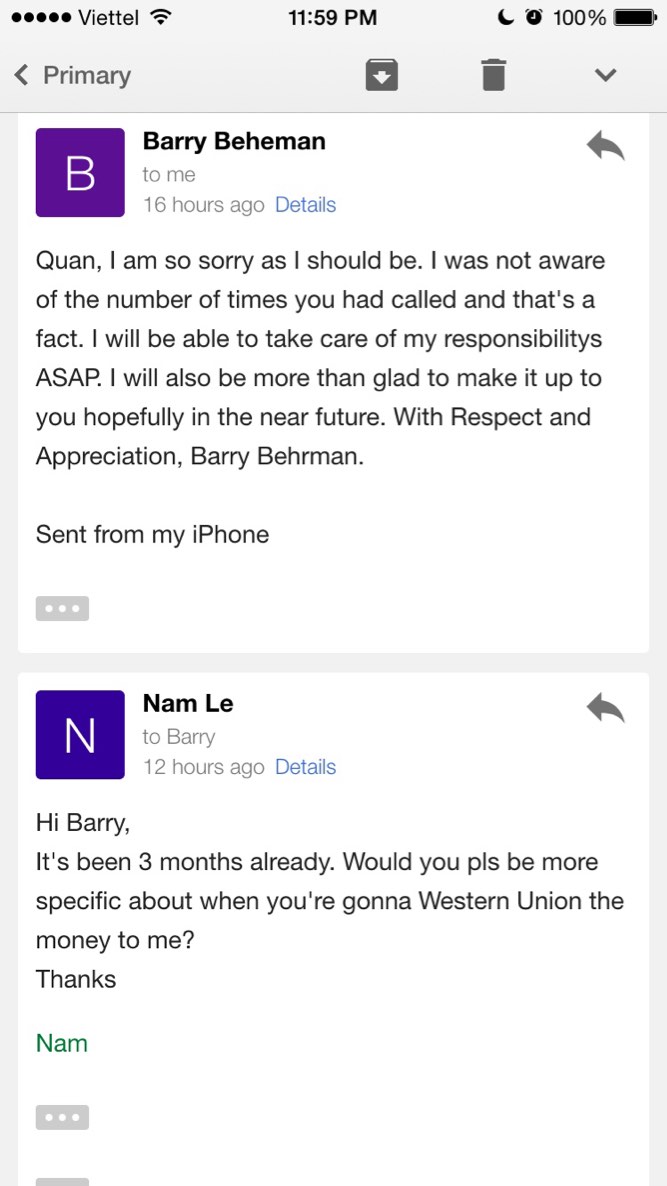Viewport: 667px width, 1186px height.
Task: Tap Nam Le's N avatar
Action: point(80,734)
